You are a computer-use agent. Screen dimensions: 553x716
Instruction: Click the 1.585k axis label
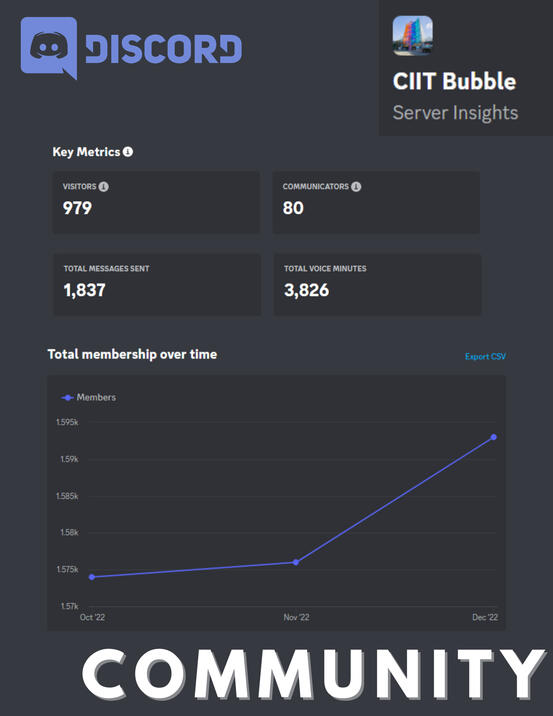[x=67, y=496]
